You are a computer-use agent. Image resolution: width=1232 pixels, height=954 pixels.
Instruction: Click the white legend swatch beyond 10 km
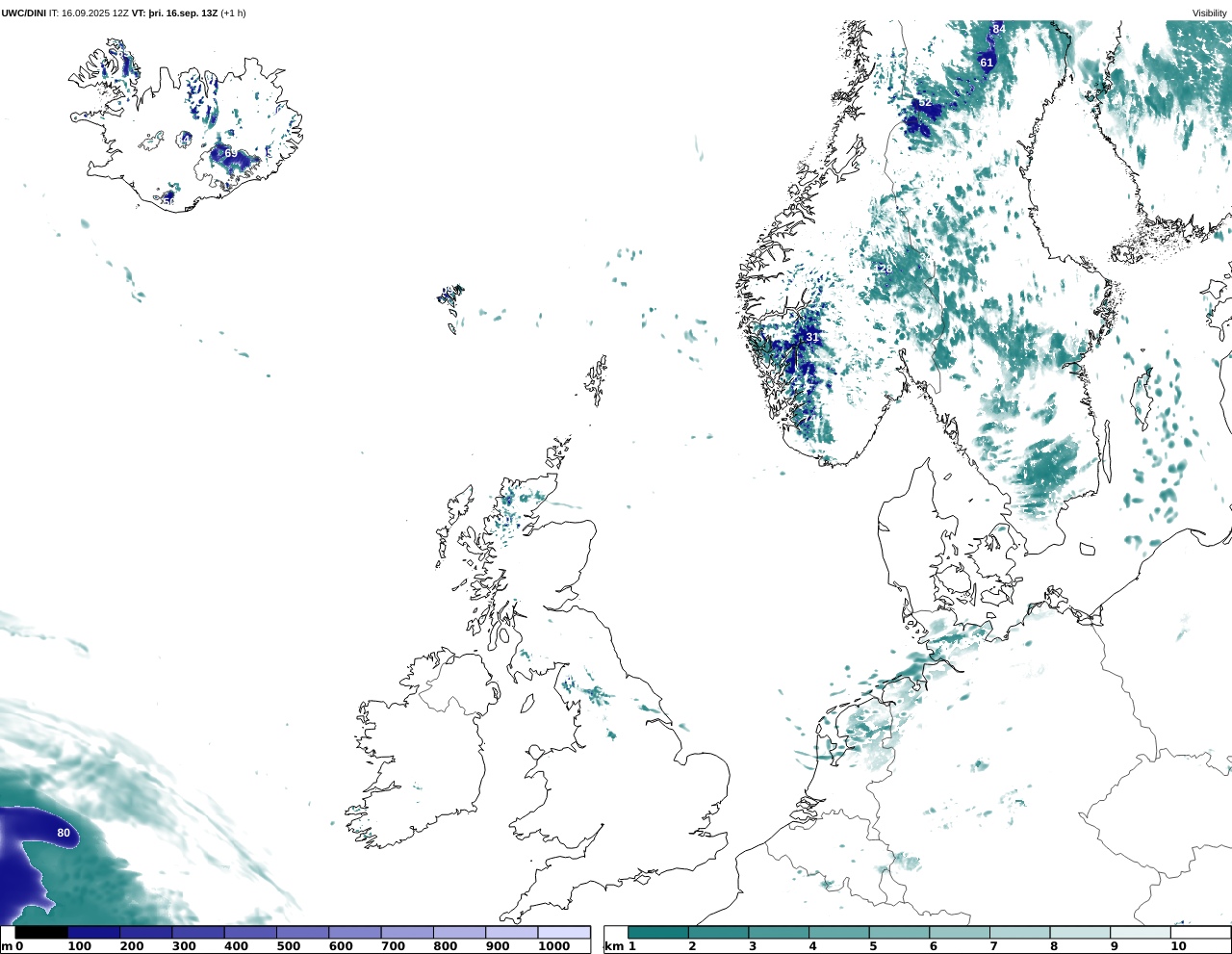1200,932
